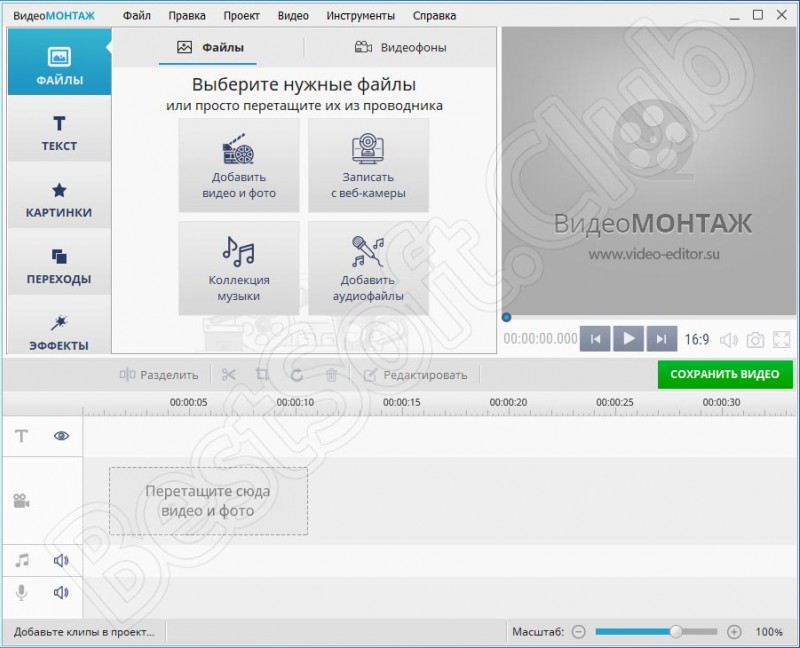Open the ПЕРЕХОДЫ sidebar section

coord(59,262)
